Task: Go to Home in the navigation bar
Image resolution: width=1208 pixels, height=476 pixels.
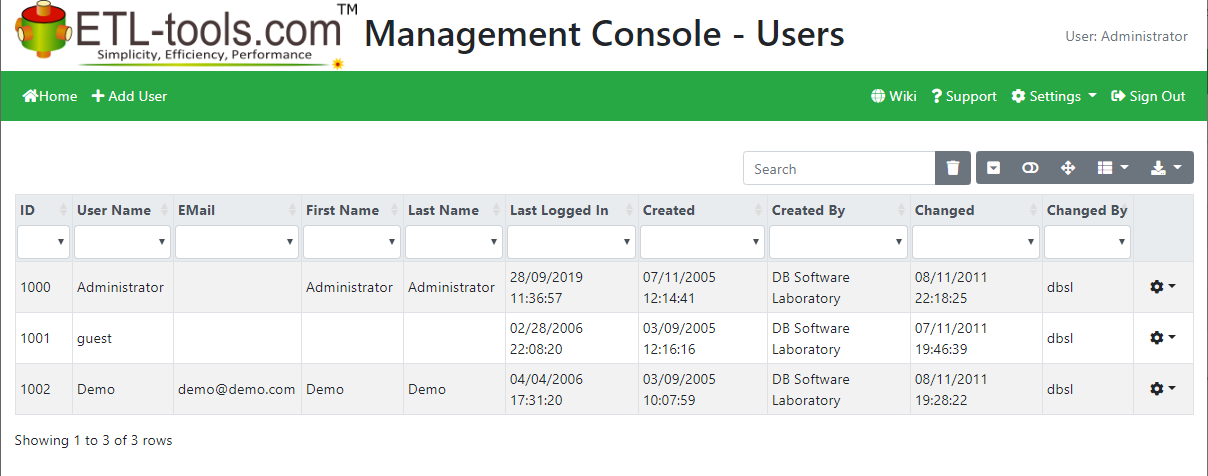Action: click(x=50, y=96)
